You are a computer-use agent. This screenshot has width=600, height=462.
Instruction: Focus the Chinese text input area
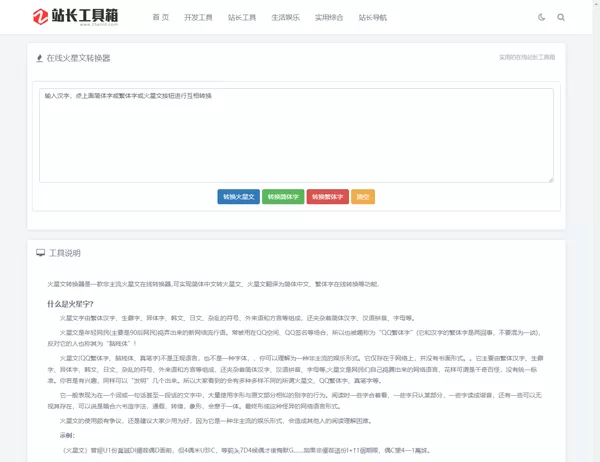click(296, 135)
